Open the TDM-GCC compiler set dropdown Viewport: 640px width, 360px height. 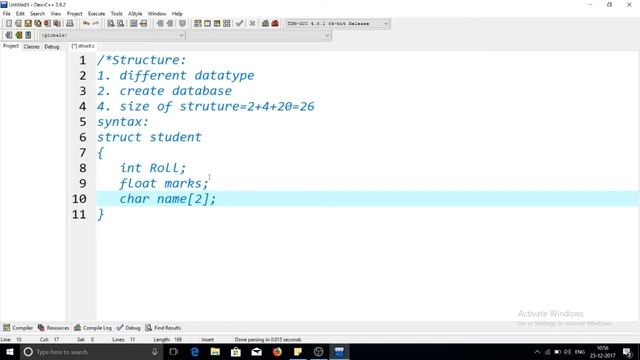tap(338, 24)
